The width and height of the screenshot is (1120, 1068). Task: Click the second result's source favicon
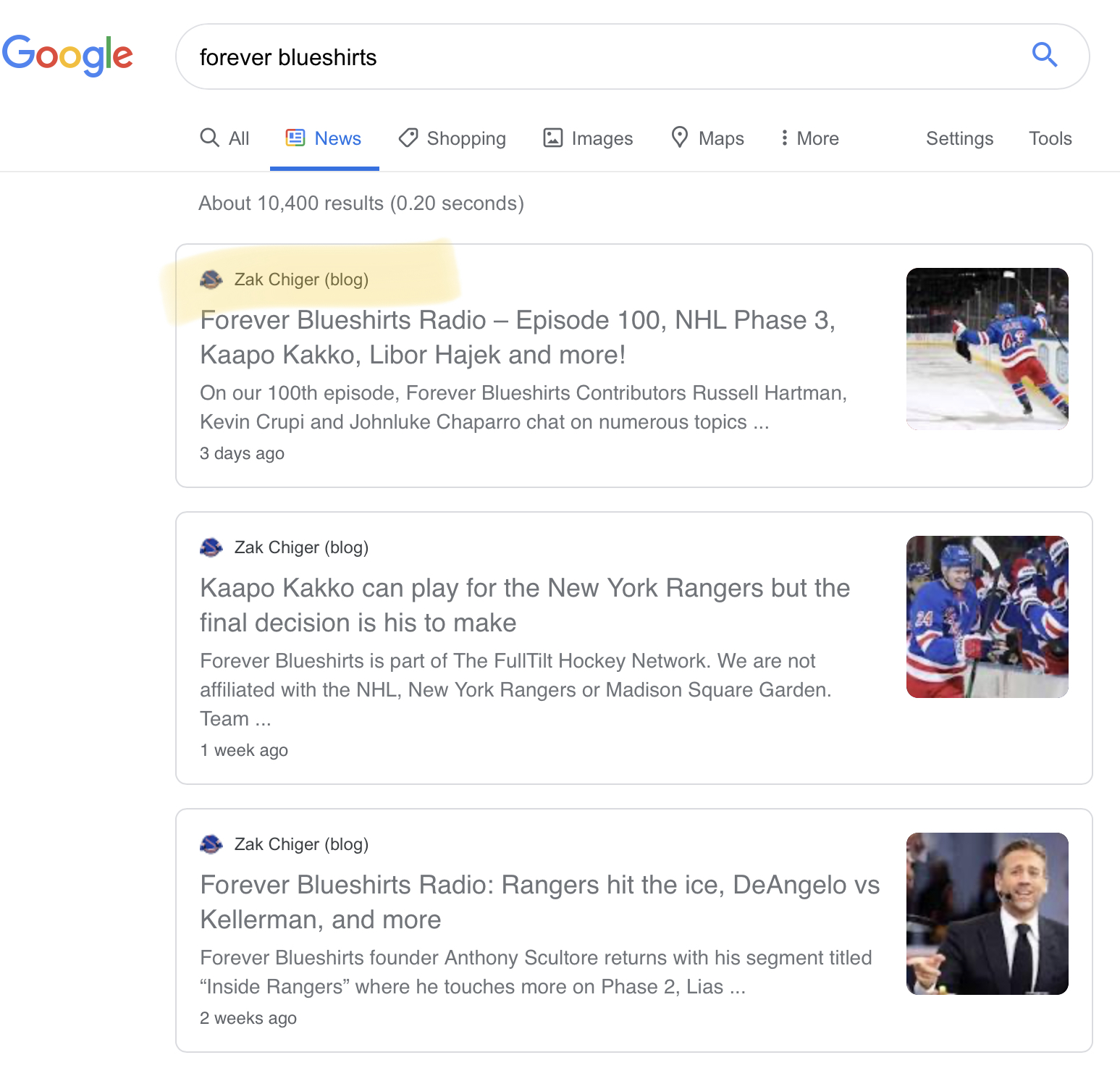point(211,547)
